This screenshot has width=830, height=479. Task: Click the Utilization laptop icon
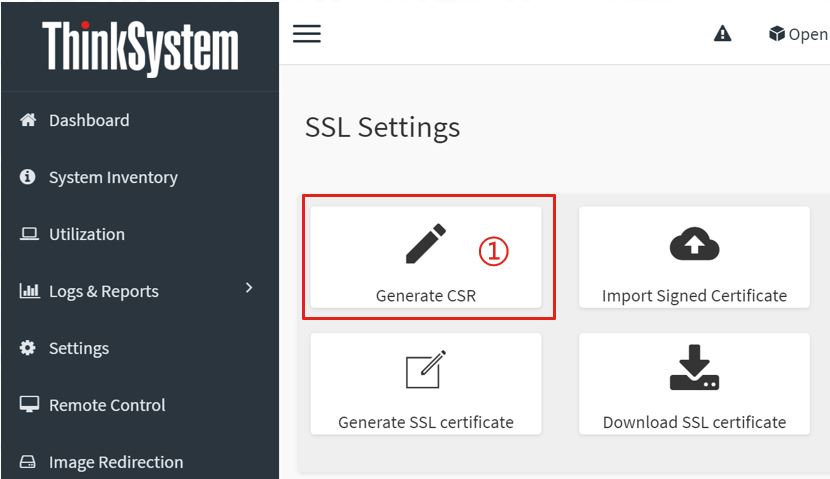pos(29,234)
